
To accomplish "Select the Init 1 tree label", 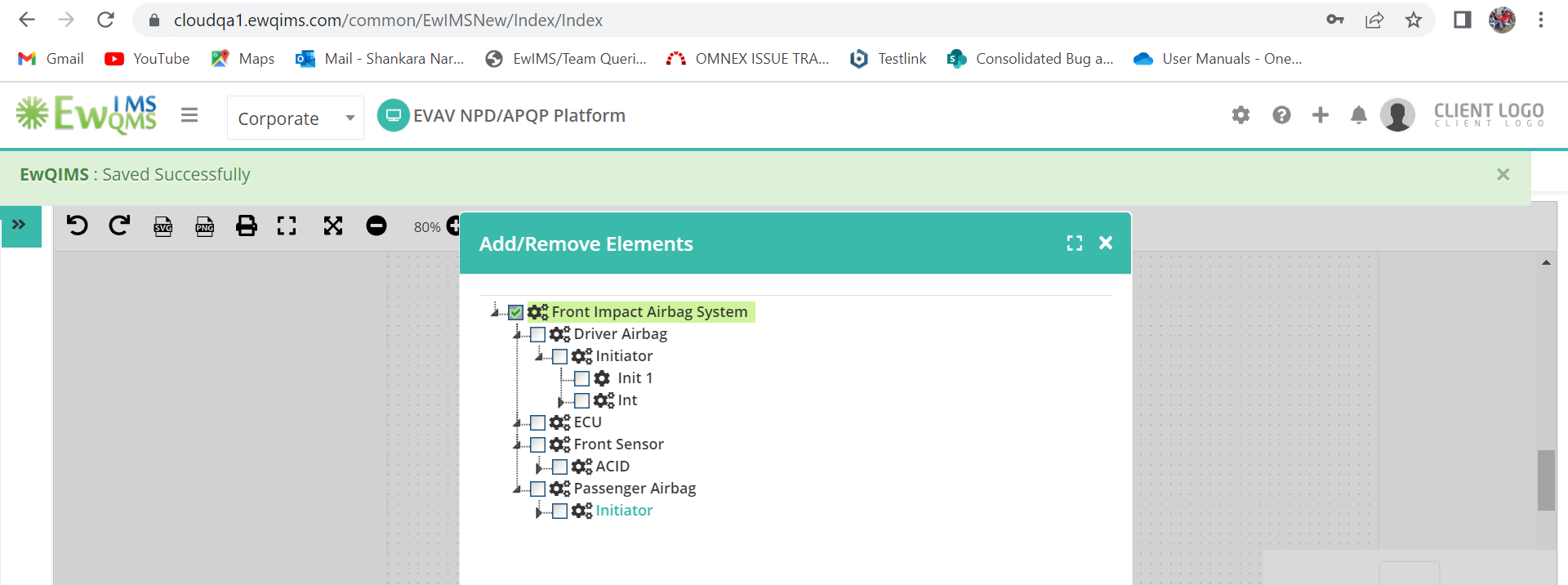I will pyautogui.click(x=635, y=378).
